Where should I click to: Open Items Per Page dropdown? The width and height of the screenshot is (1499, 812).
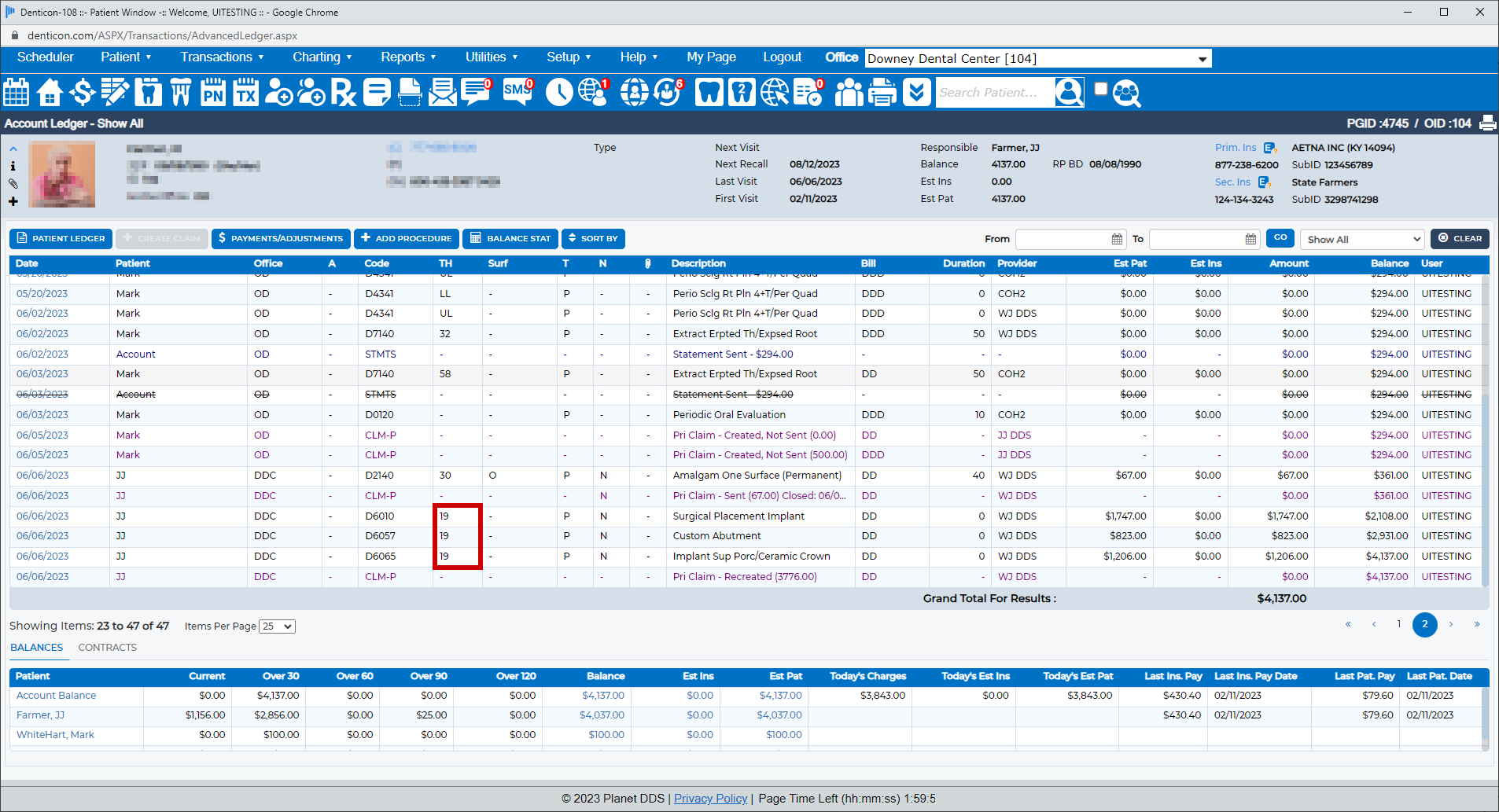(277, 626)
